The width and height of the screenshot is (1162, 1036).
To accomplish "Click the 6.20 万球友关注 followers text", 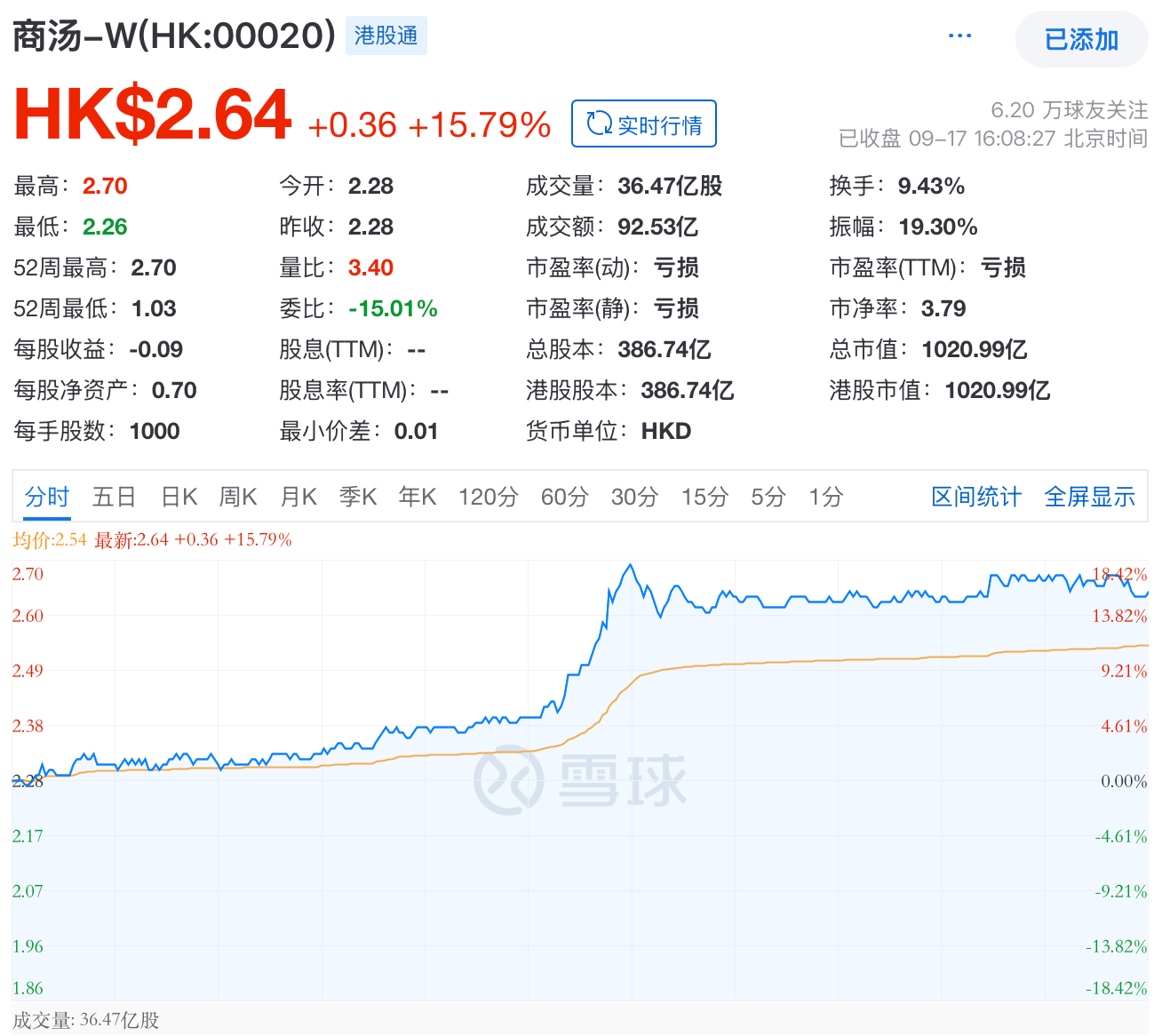I will (1070, 110).
